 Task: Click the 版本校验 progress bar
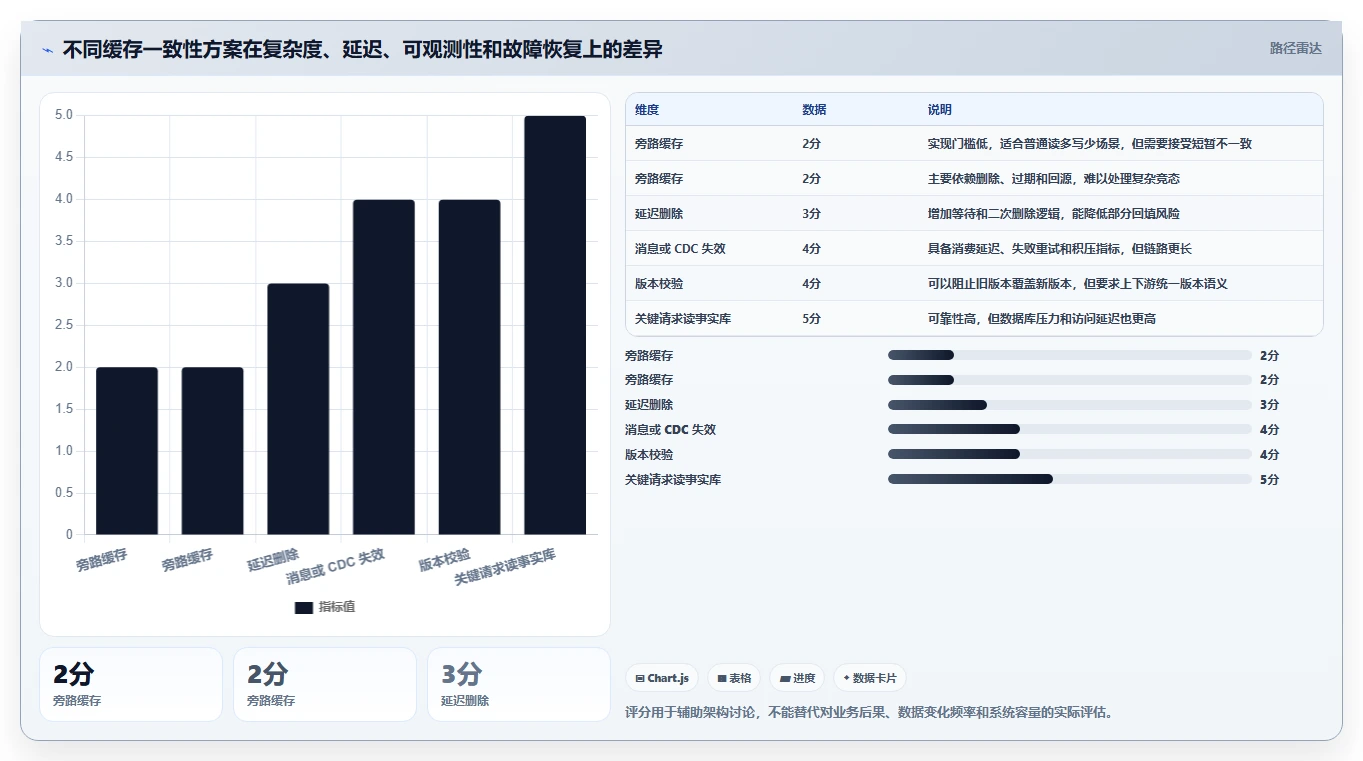(1070, 455)
